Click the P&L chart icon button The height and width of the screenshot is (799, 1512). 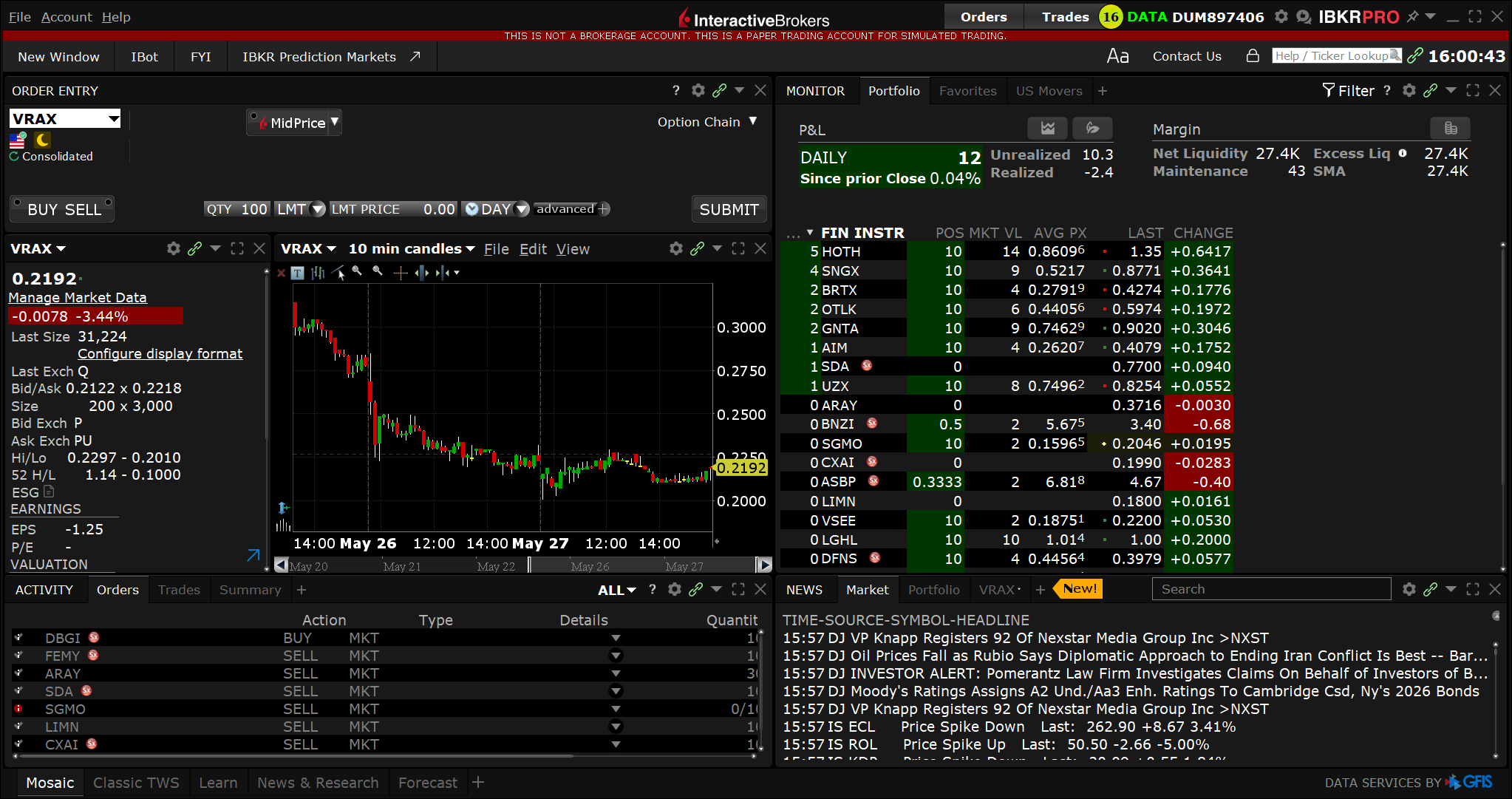[1047, 128]
